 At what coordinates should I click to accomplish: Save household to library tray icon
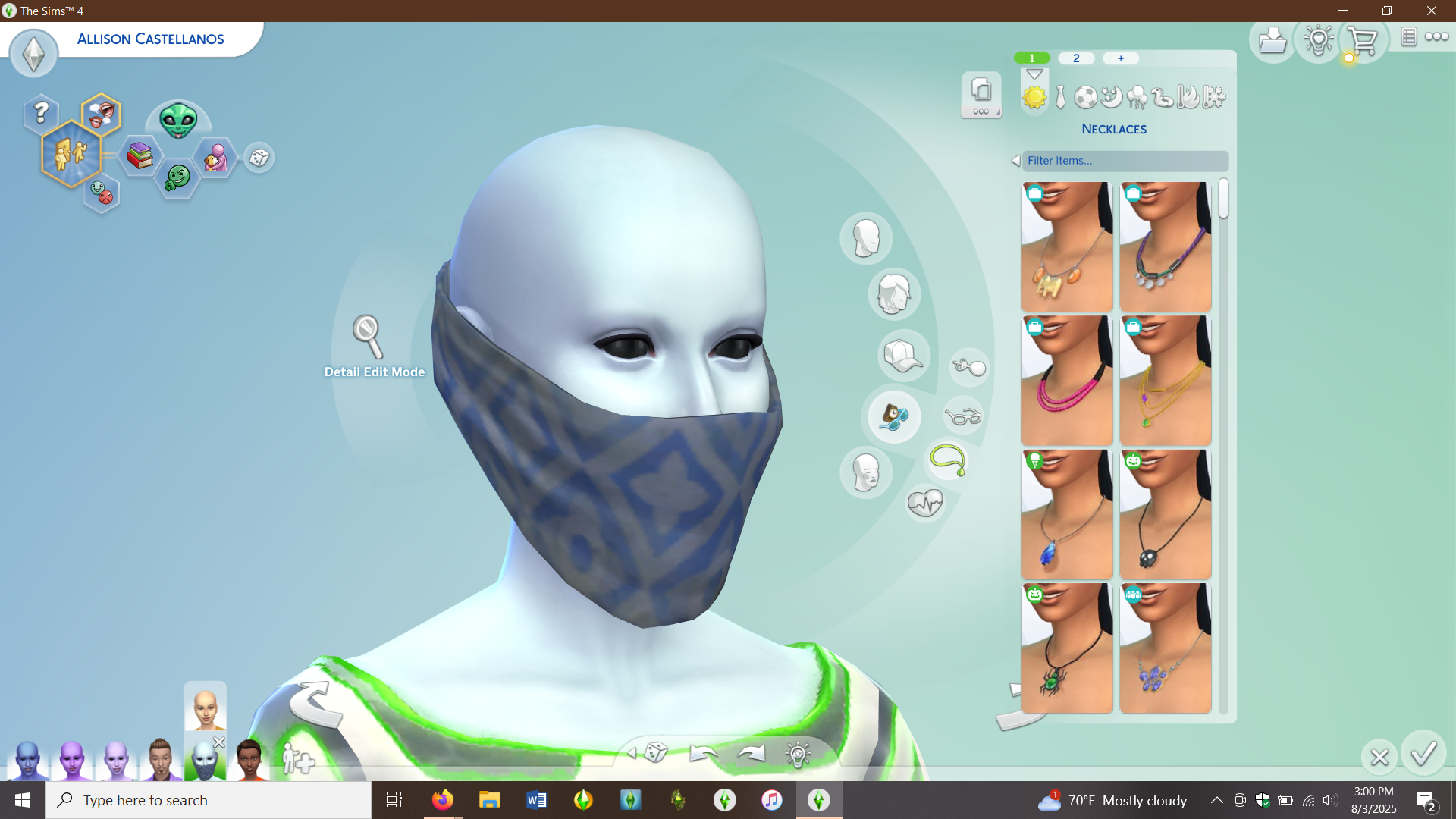(x=1272, y=39)
